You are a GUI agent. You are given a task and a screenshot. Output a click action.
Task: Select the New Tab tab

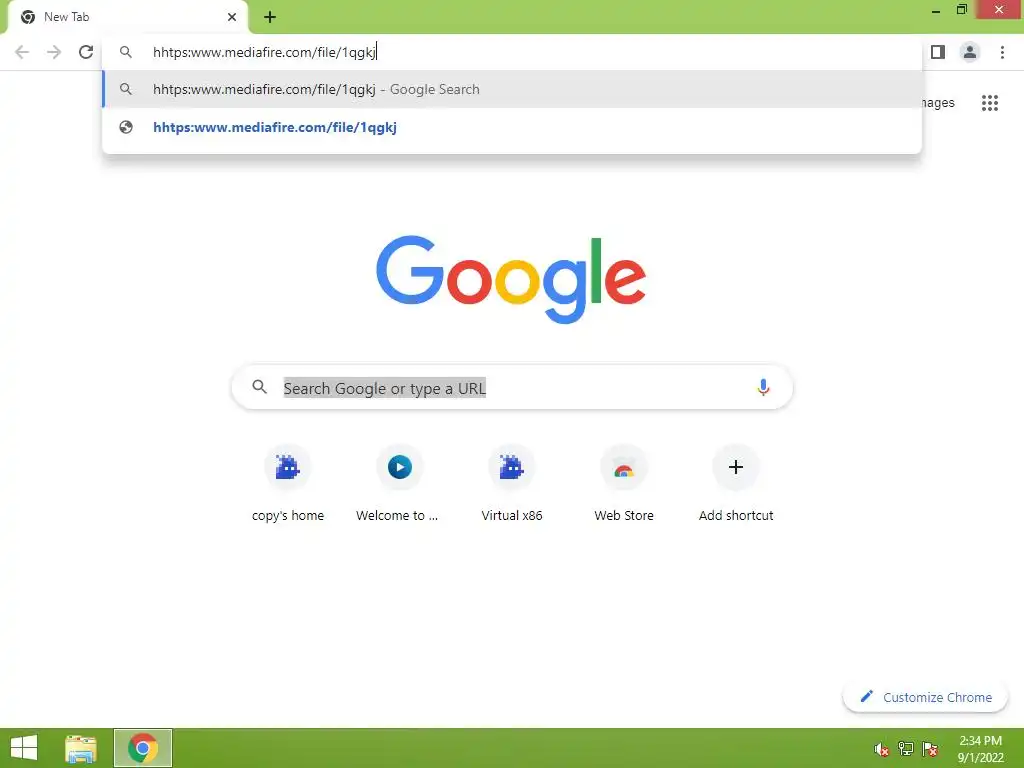tap(128, 17)
